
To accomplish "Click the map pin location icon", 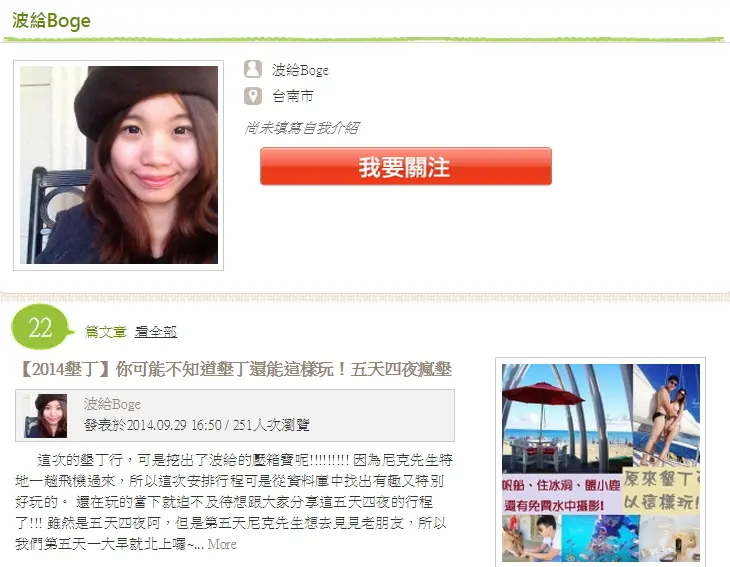I will [x=253, y=96].
